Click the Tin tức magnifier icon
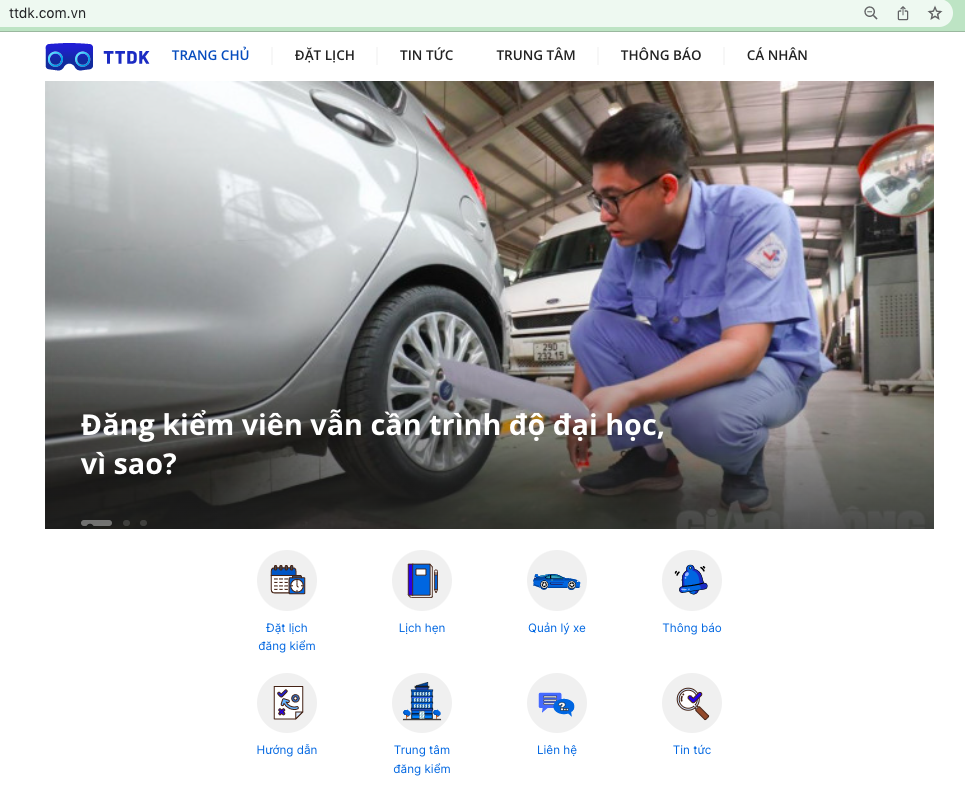965x793 pixels. tap(692, 702)
